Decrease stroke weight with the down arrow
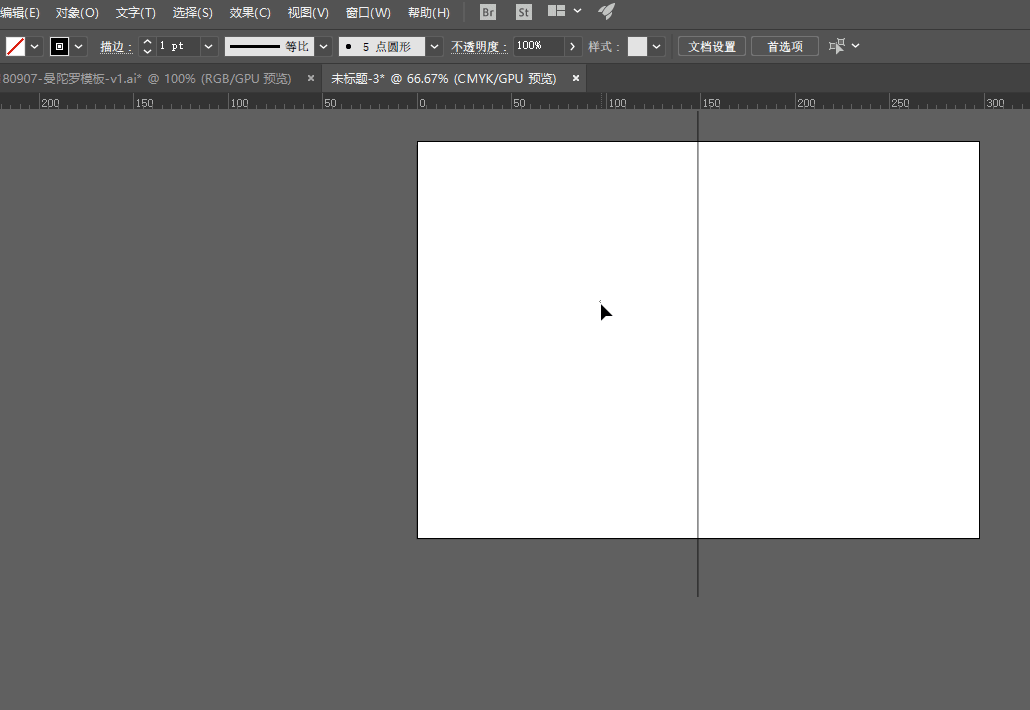This screenshot has height=710, width=1030. (147, 51)
